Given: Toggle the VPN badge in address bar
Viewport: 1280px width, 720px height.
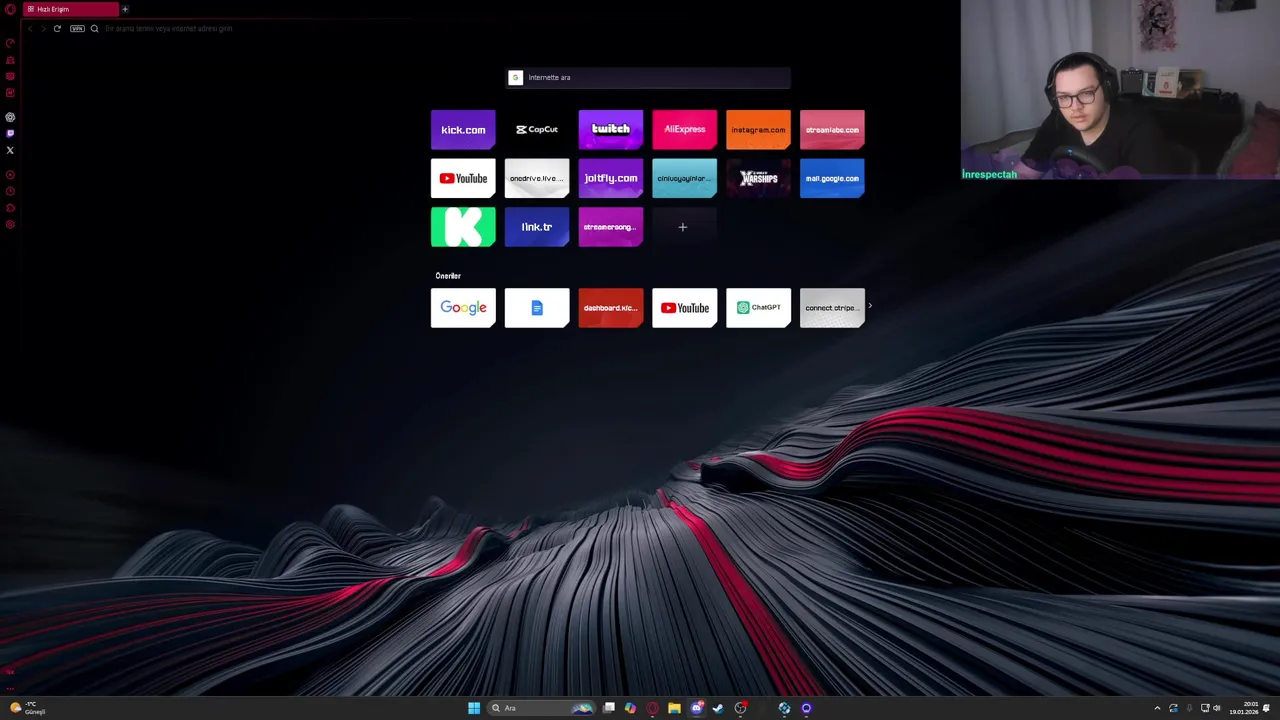Looking at the screenshot, I should 77,28.
